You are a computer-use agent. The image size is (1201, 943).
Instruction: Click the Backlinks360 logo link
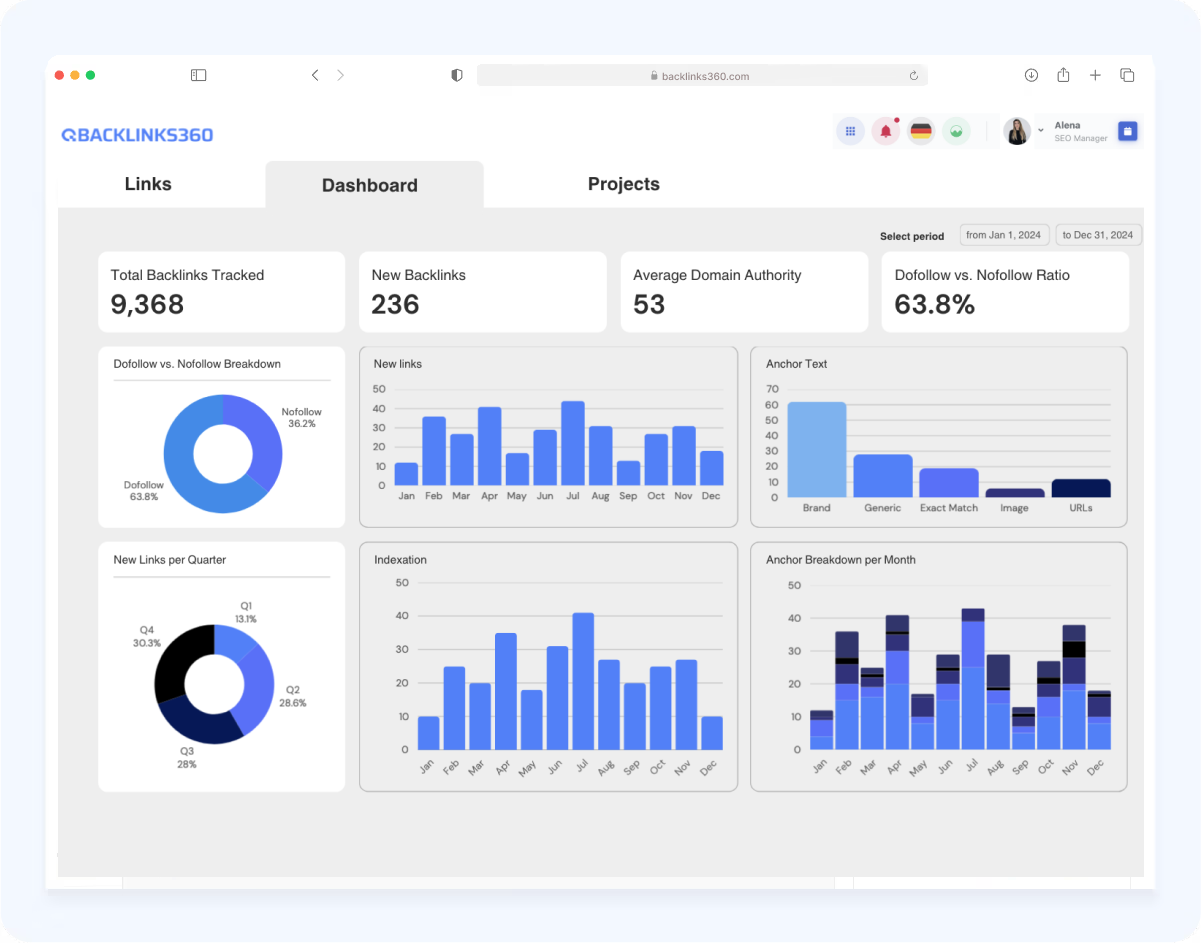point(137,135)
